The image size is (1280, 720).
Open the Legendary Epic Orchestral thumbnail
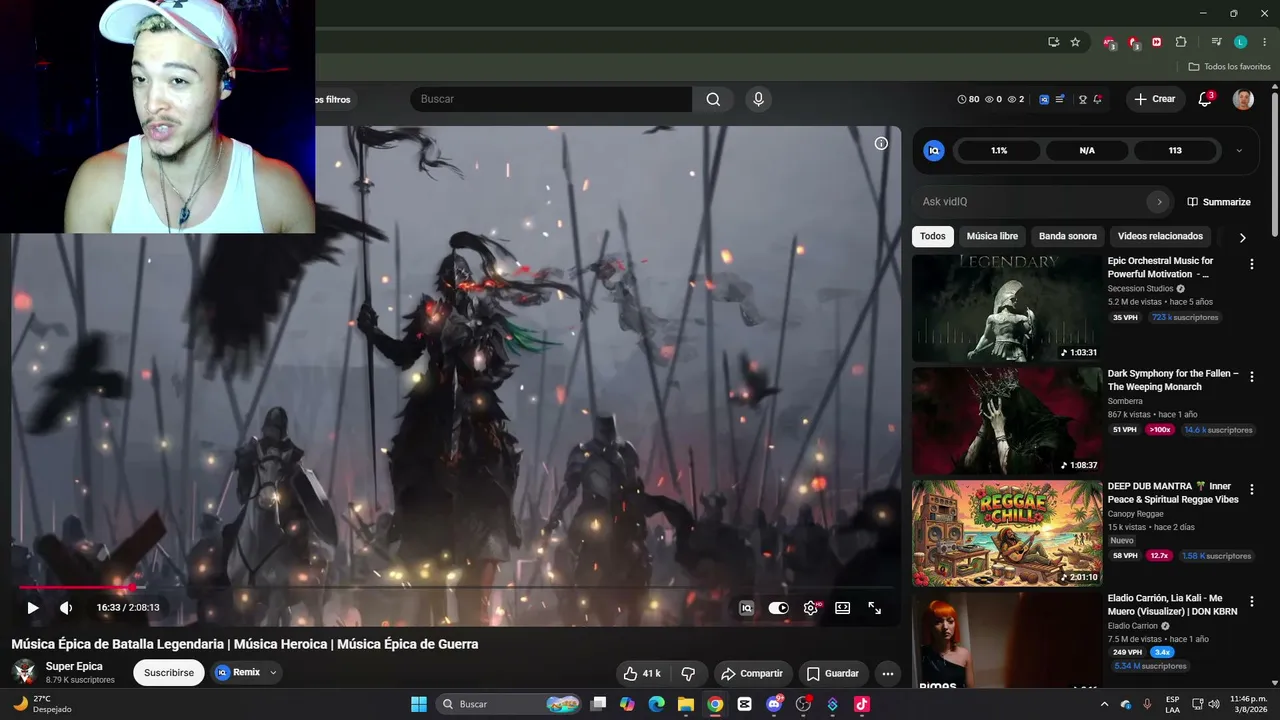pyautogui.click(x=1007, y=308)
